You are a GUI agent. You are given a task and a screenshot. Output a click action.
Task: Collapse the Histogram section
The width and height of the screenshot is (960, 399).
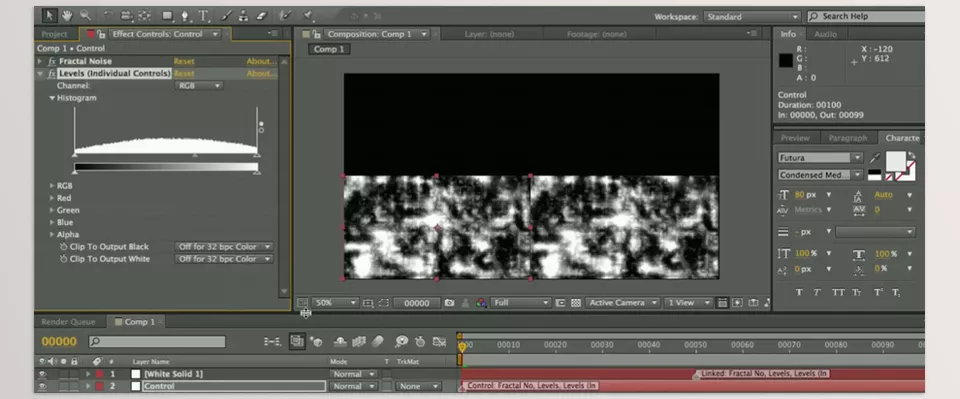tap(52, 98)
